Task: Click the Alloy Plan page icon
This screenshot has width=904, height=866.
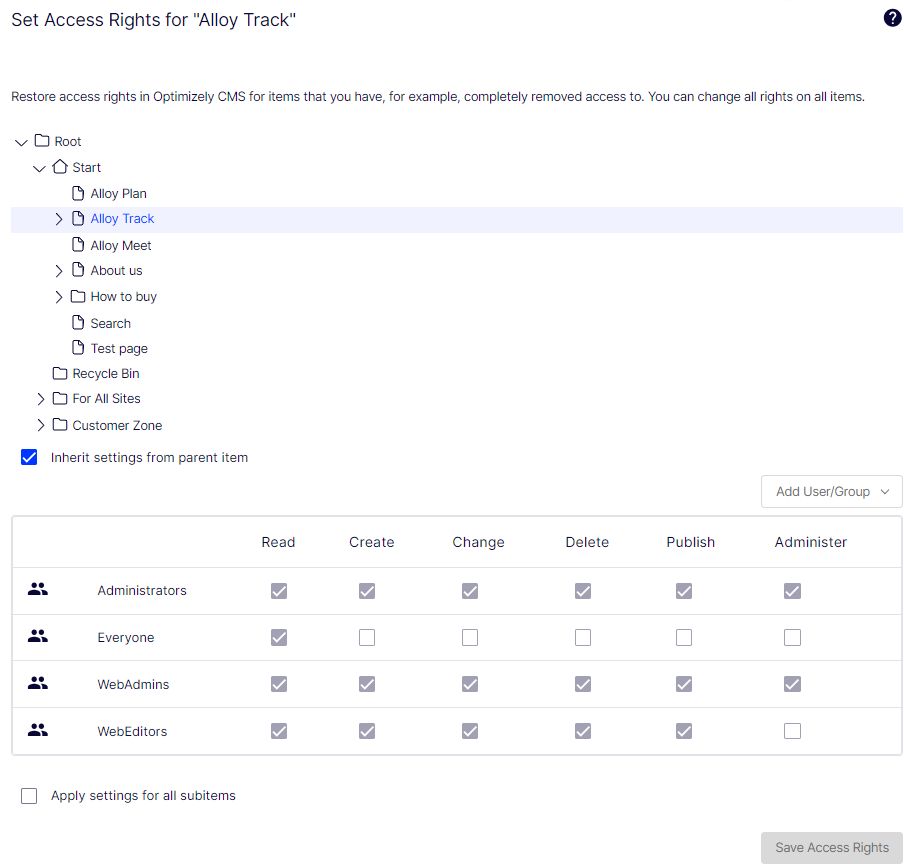Action: 79,192
